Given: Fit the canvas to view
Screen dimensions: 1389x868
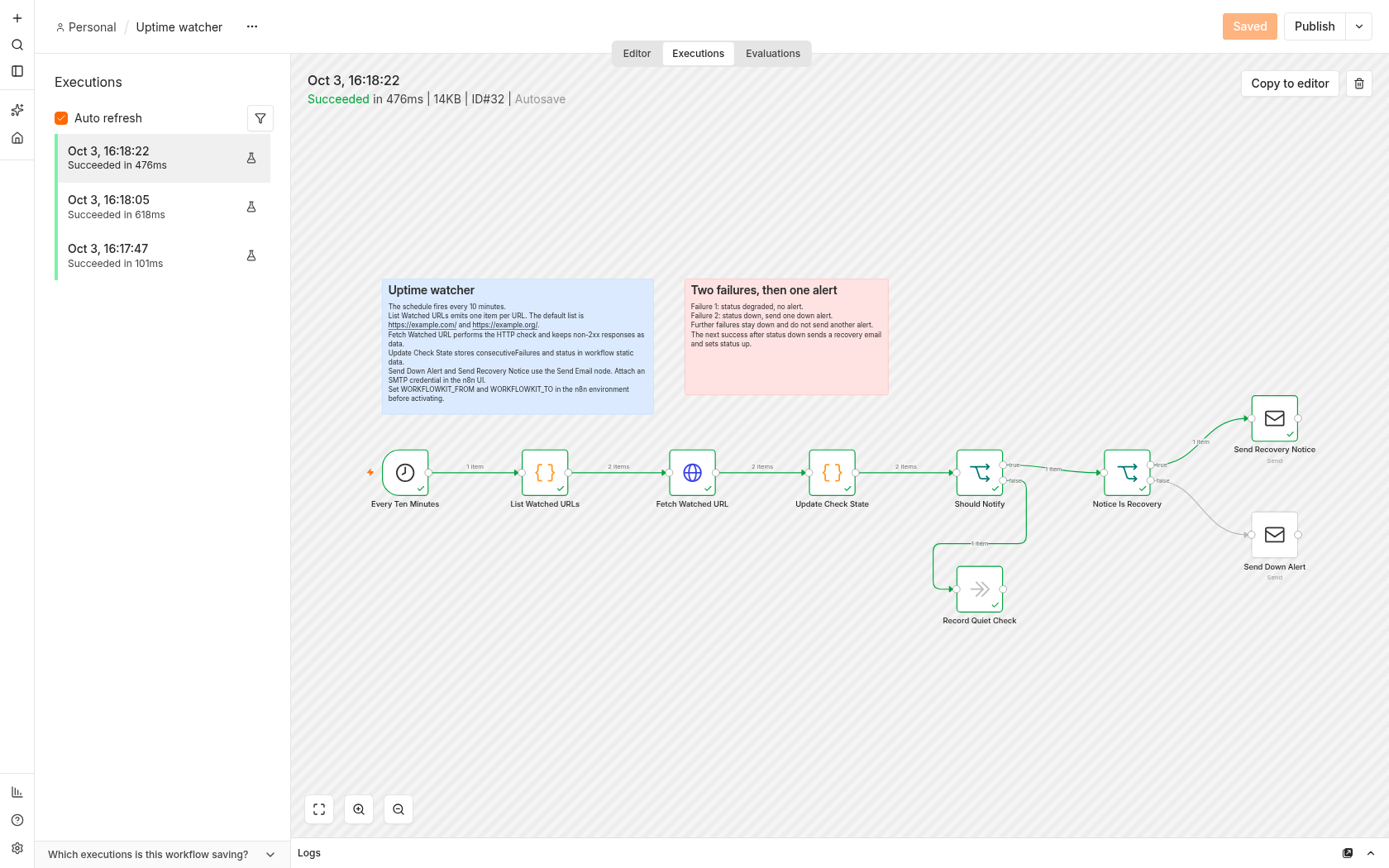Looking at the screenshot, I should (319, 809).
